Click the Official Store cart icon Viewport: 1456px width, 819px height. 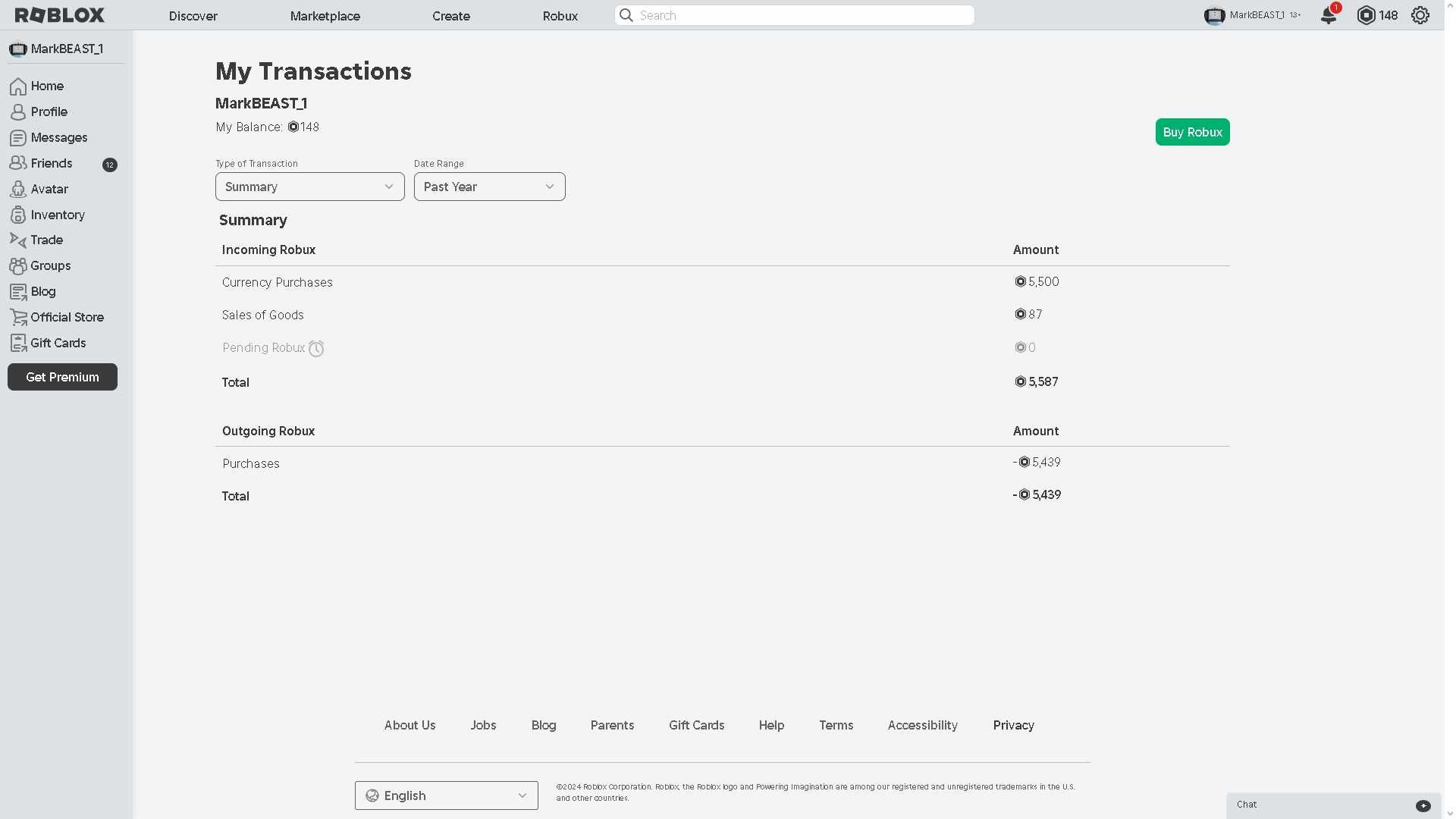click(x=18, y=317)
